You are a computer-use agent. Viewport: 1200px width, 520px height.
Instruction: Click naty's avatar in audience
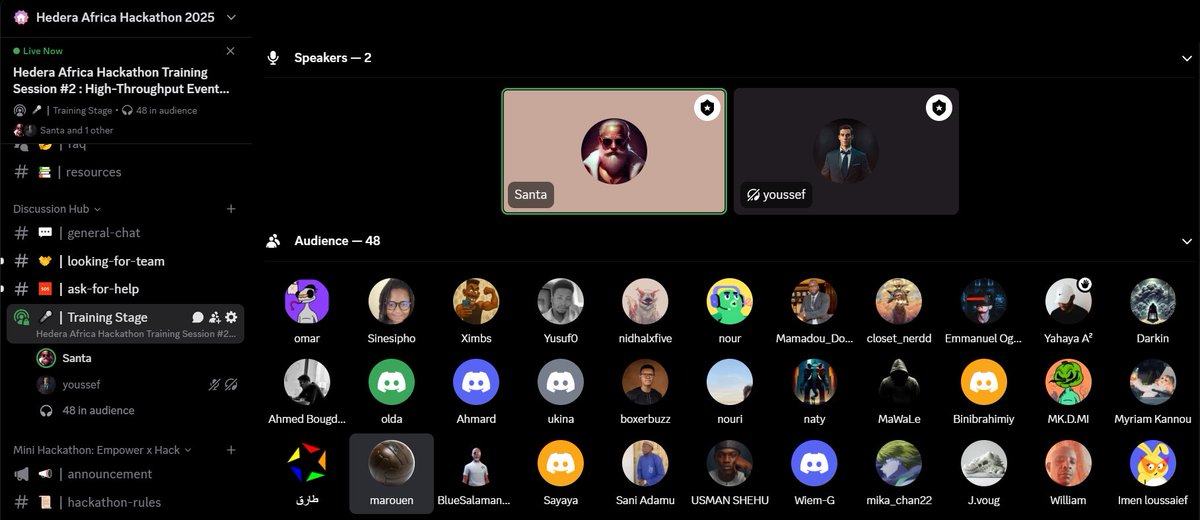pyautogui.click(x=814, y=382)
